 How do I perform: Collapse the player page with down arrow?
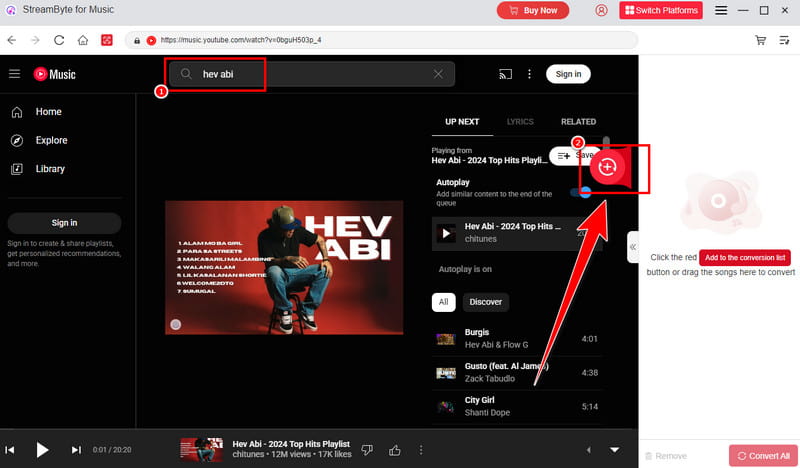point(615,450)
